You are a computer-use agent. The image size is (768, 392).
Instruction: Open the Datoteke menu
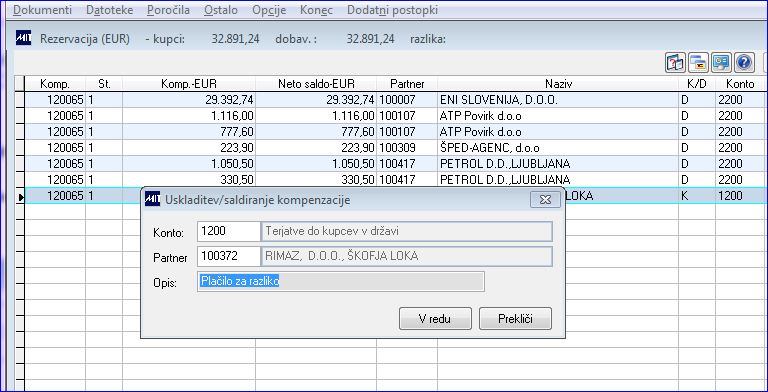pyautogui.click(x=110, y=10)
